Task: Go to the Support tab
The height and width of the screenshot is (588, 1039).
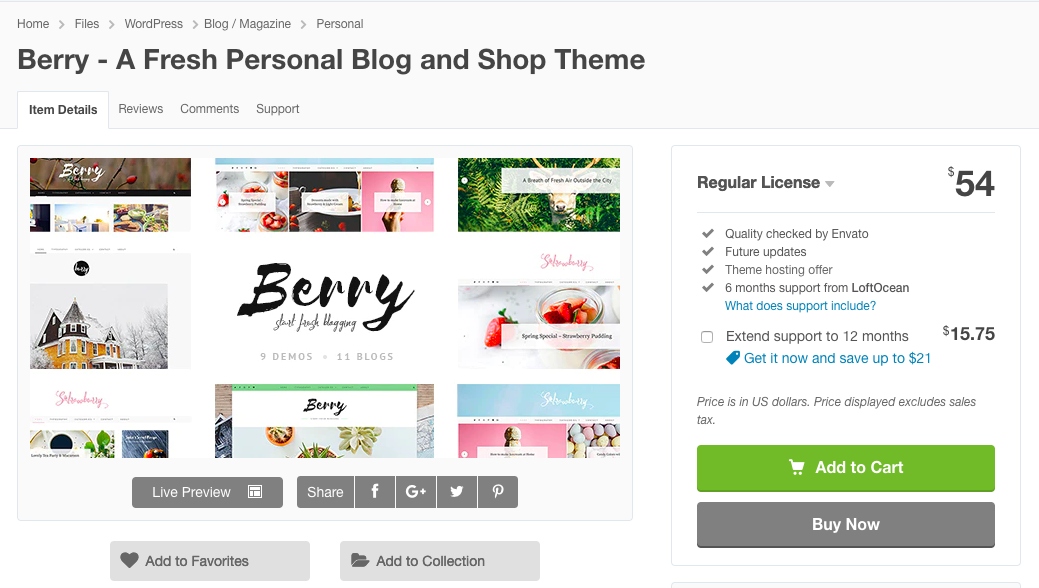Action: (278, 109)
